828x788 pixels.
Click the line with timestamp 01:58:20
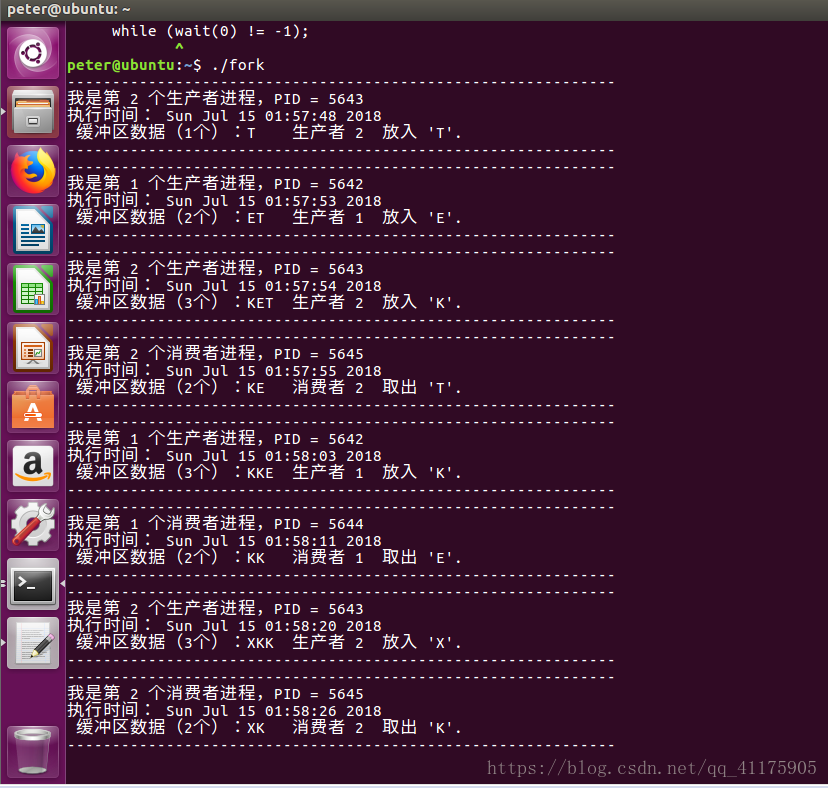[x=224, y=626]
